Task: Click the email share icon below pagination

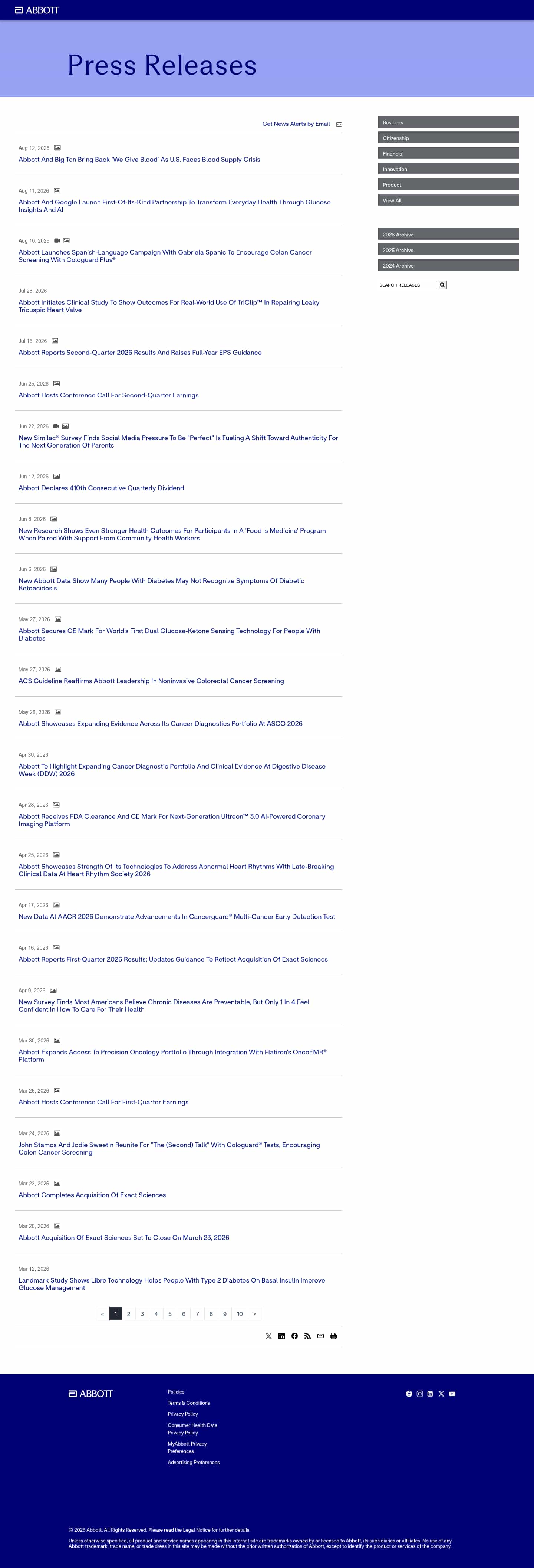Action: click(x=320, y=1335)
